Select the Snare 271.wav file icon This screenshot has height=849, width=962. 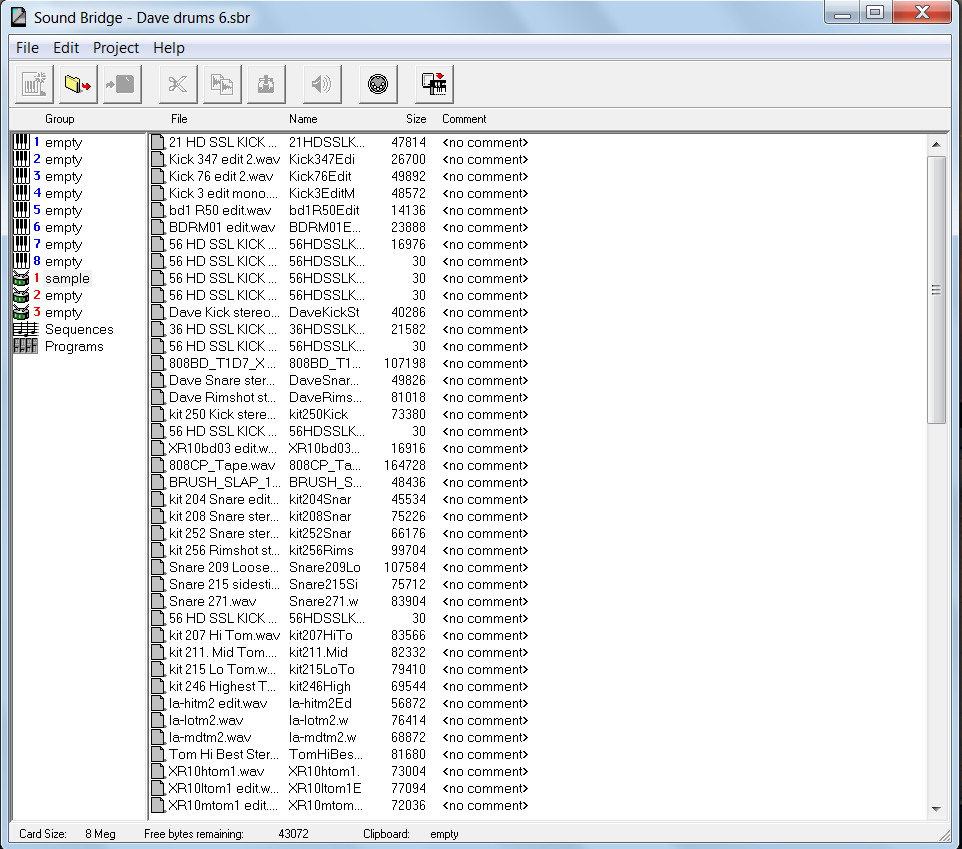point(157,602)
